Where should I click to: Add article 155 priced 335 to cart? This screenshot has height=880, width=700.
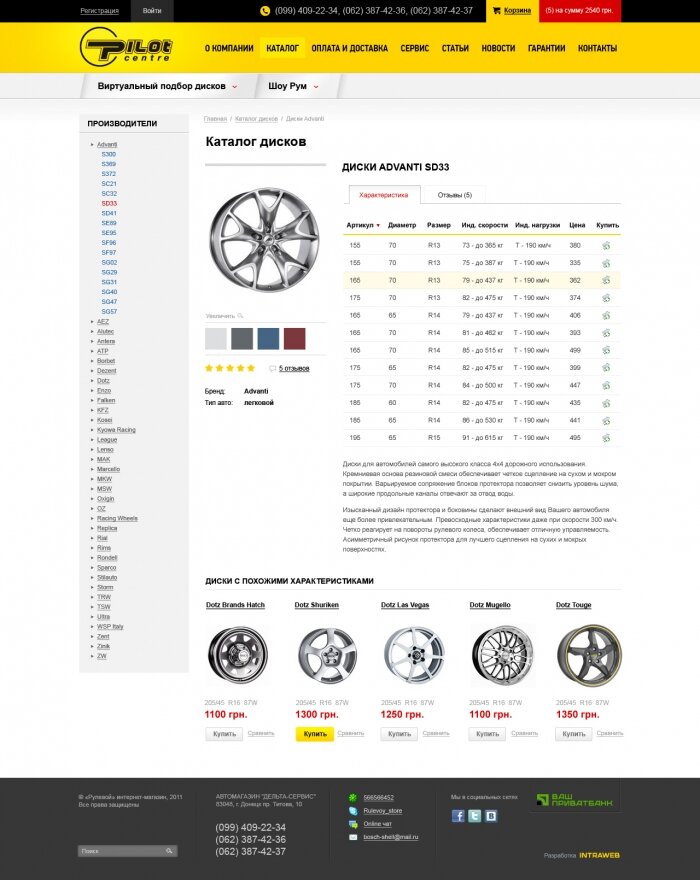(x=606, y=263)
